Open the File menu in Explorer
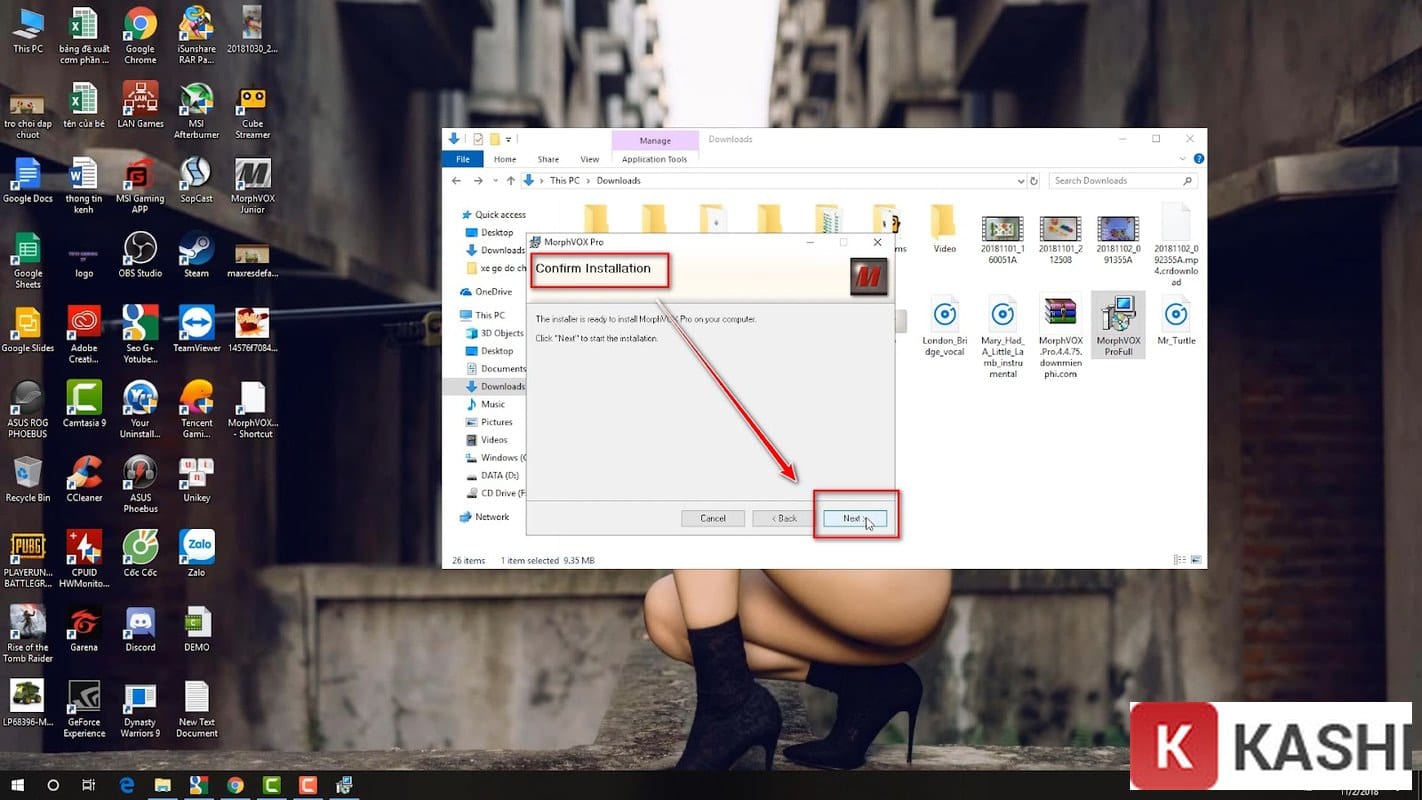The image size is (1422, 800). (462, 158)
